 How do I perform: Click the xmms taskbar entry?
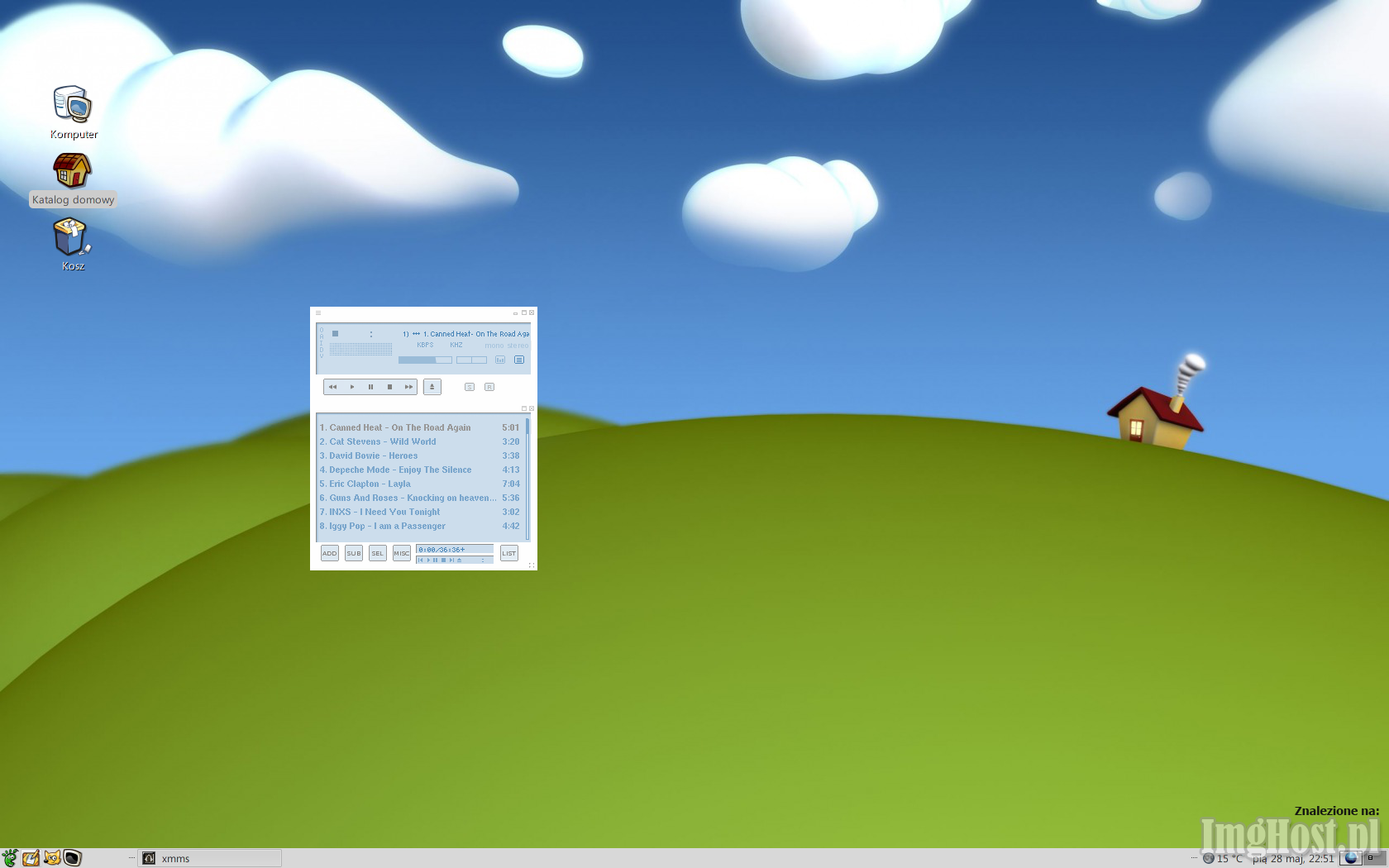tap(209, 858)
